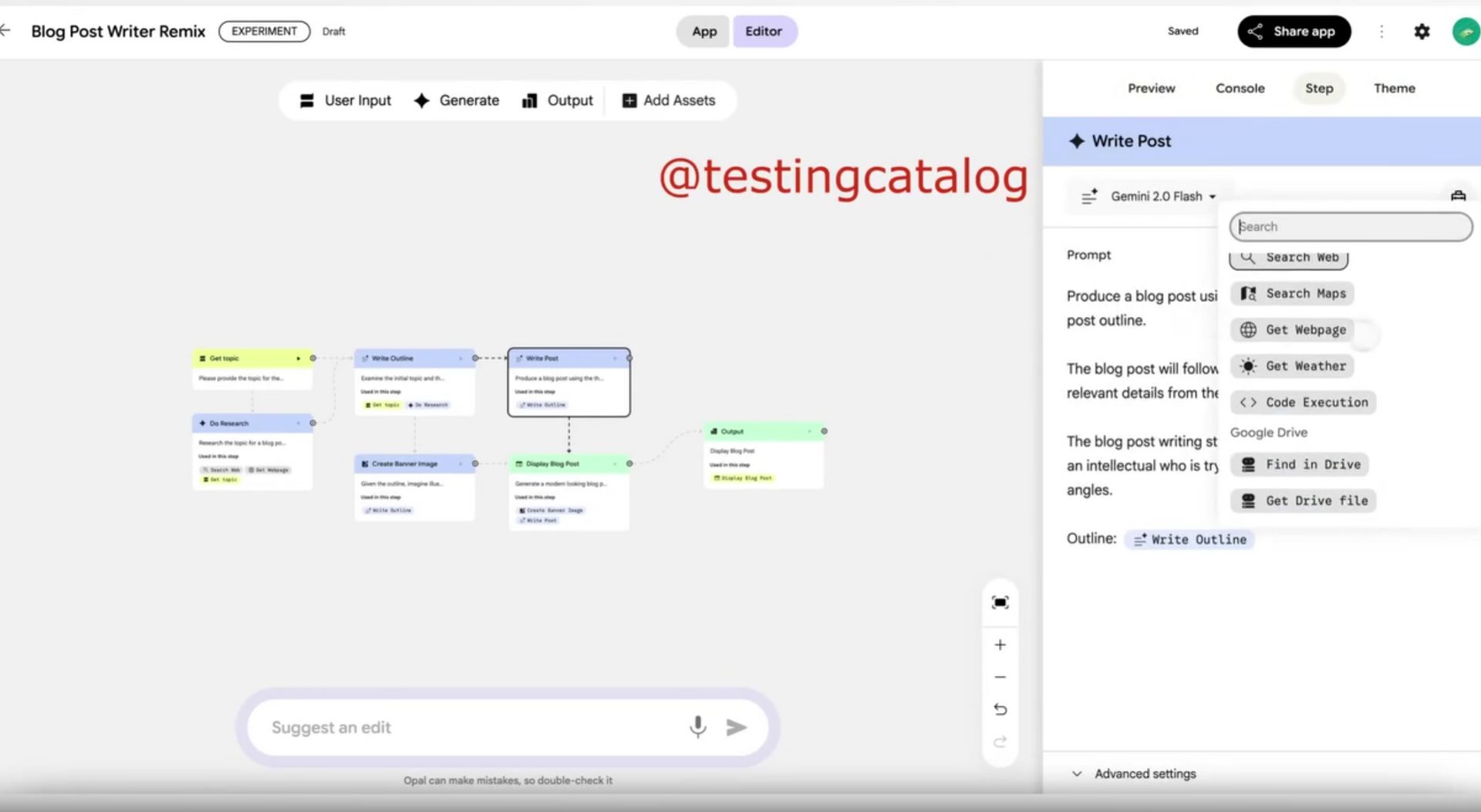This screenshot has width=1481, height=812.
Task: Zoom out on the canvas with the minus icon
Action: [1000, 677]
